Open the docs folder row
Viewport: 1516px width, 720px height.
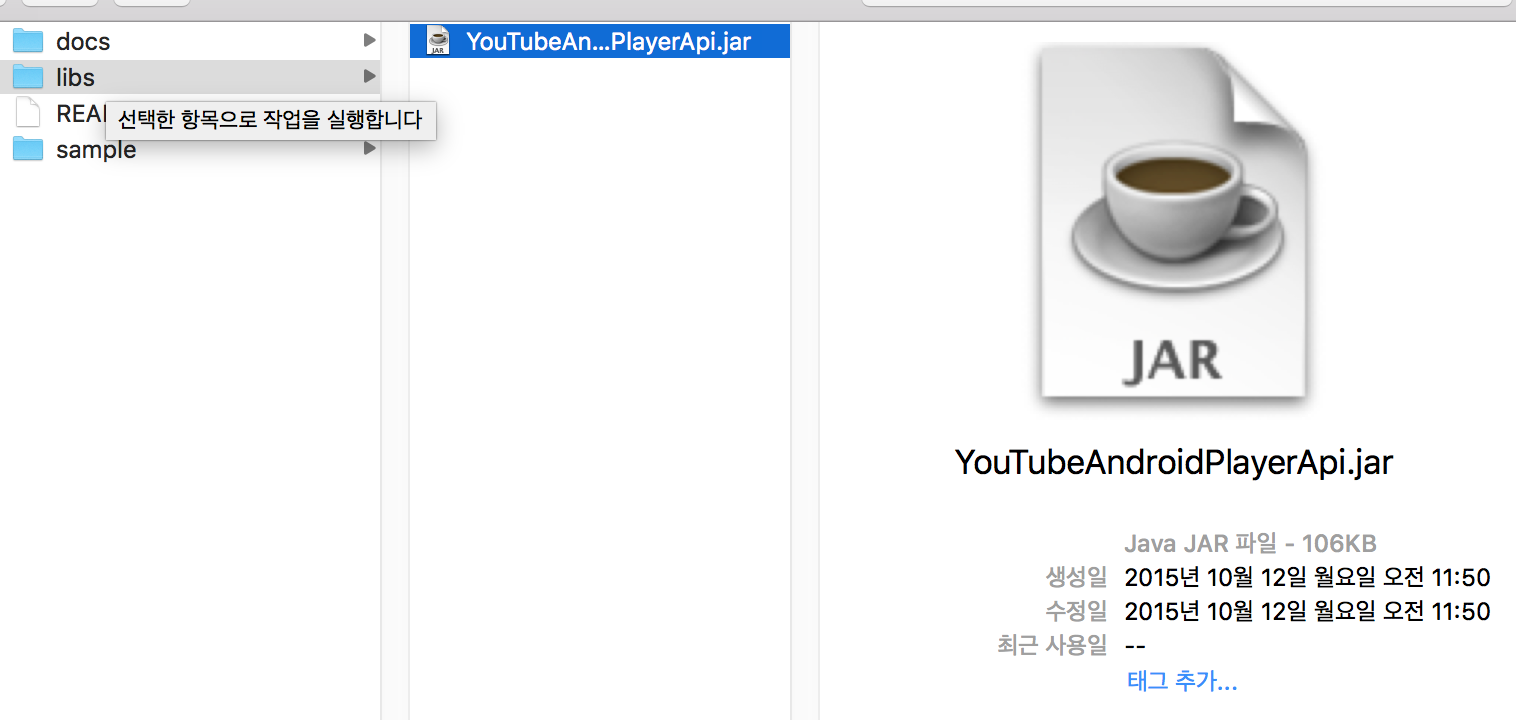pos(190,41)
